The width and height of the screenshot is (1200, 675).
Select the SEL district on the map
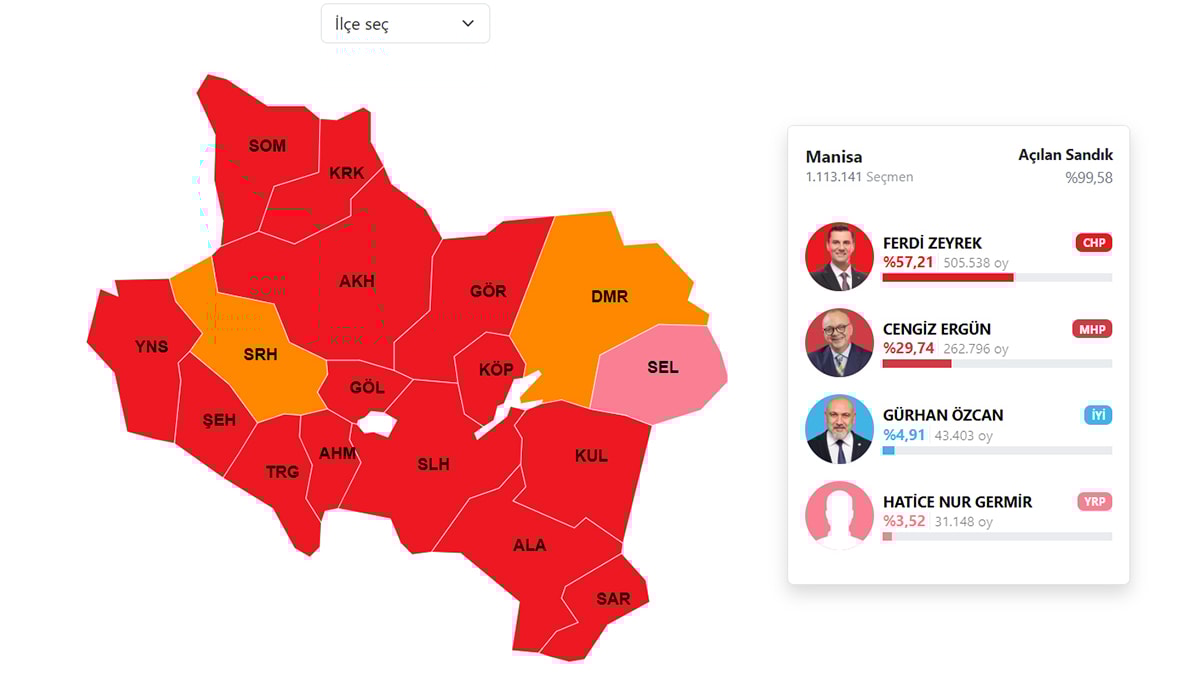click(x=662, y=366)
